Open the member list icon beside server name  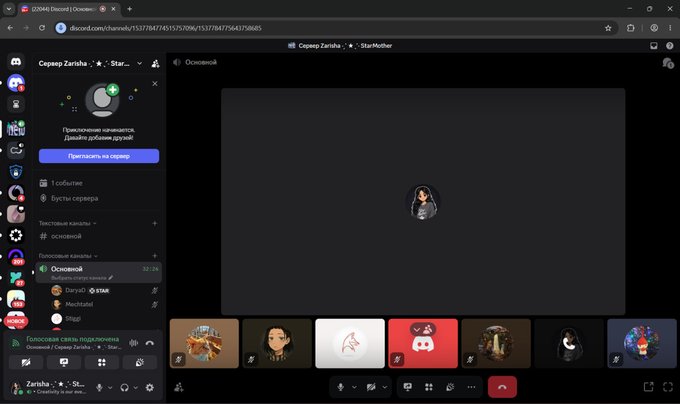point(155,64)
